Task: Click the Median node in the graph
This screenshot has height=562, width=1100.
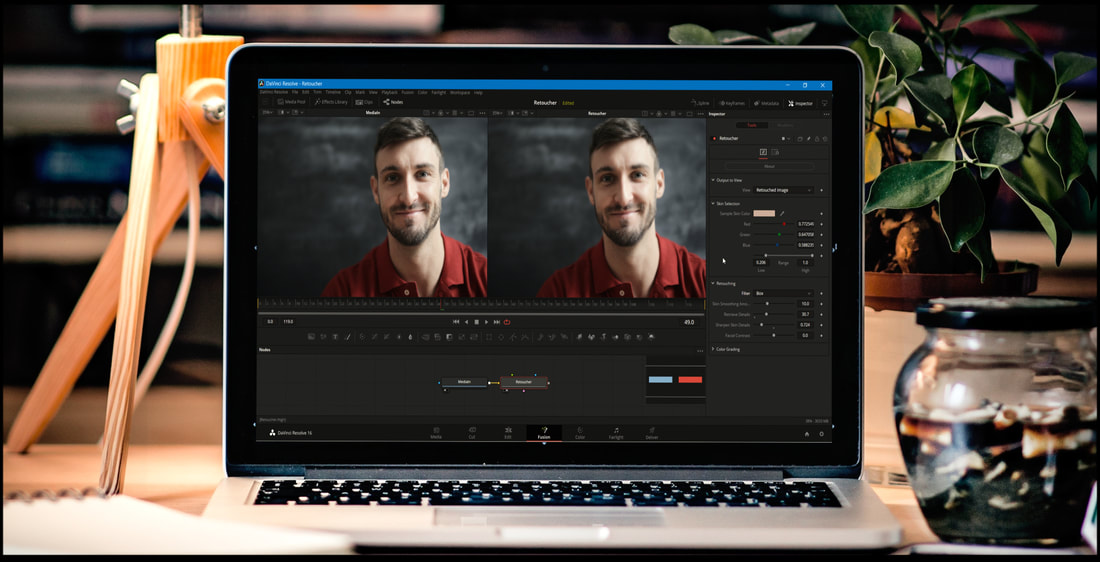Action: pyautogui.click(x=464, y=382)
